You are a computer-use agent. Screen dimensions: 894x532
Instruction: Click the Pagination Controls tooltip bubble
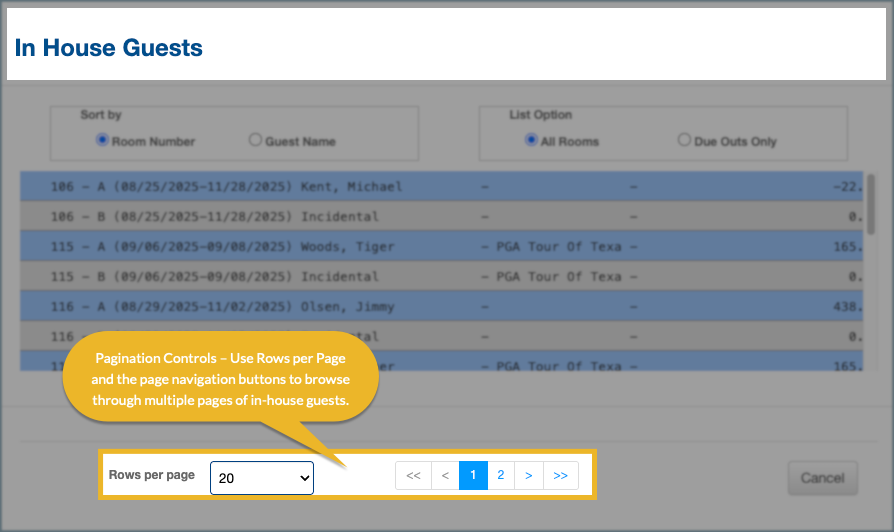[x=220, y=379]
